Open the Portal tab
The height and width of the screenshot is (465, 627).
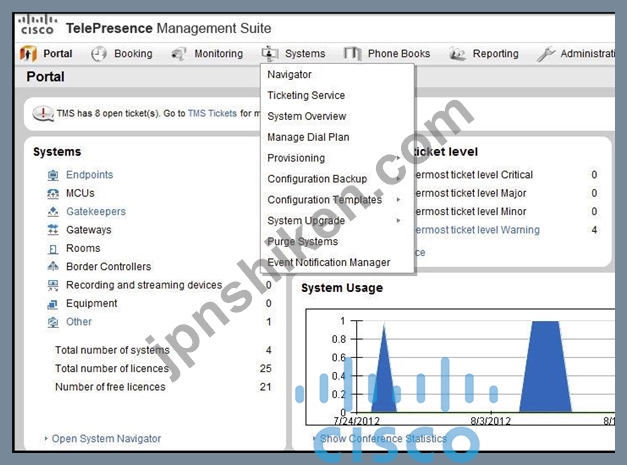pos(58,54)
